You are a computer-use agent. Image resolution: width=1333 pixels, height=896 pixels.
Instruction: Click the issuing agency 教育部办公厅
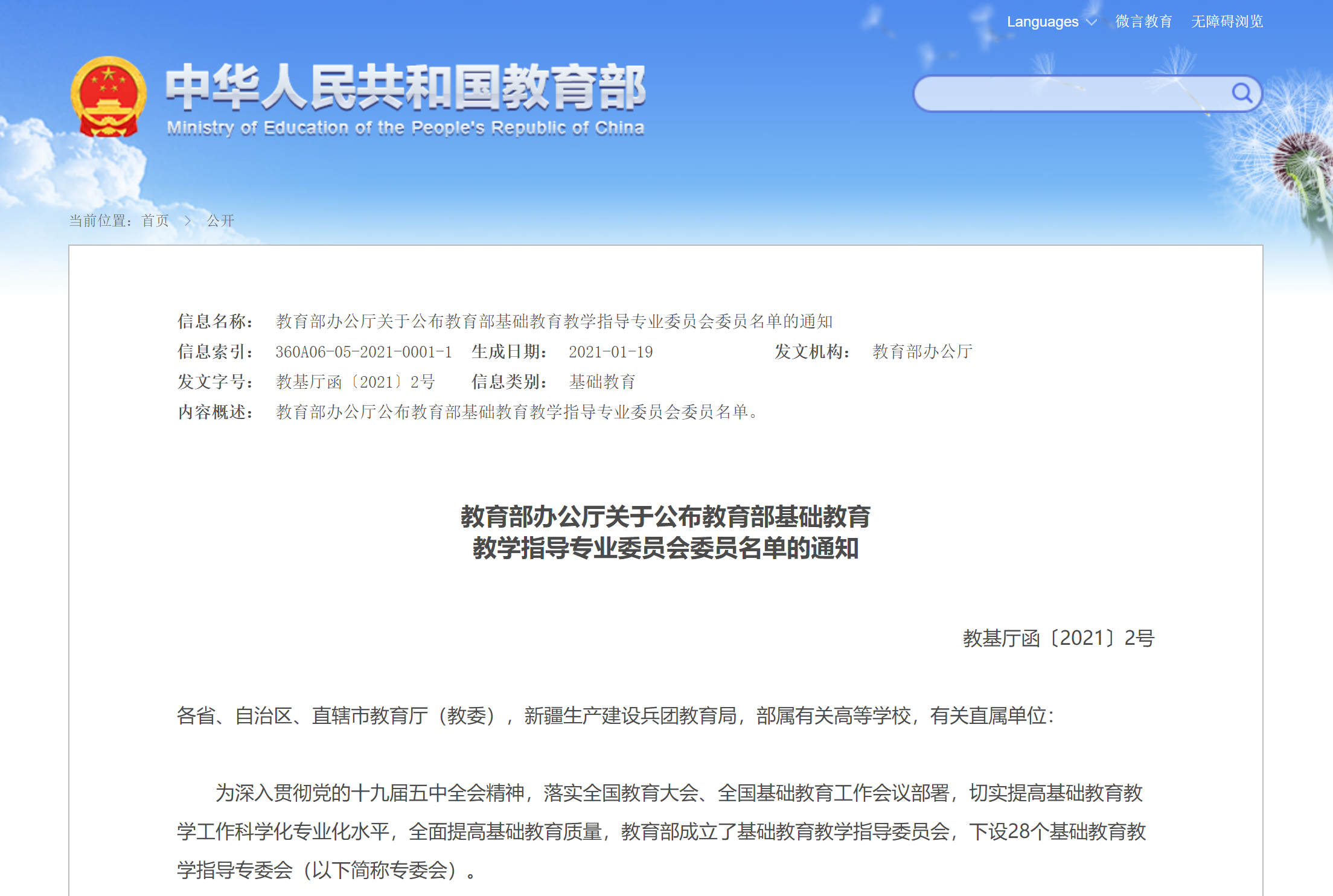[x=921, y=352]
